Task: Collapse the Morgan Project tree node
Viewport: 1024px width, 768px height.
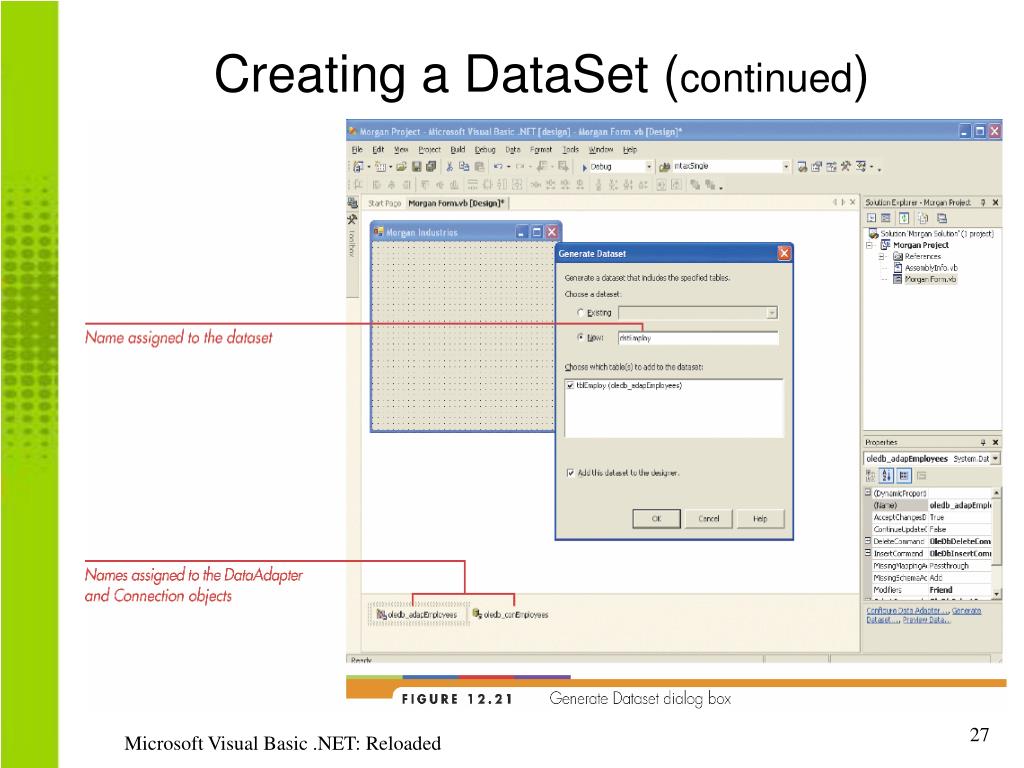Action: click(x=870, y=246)
